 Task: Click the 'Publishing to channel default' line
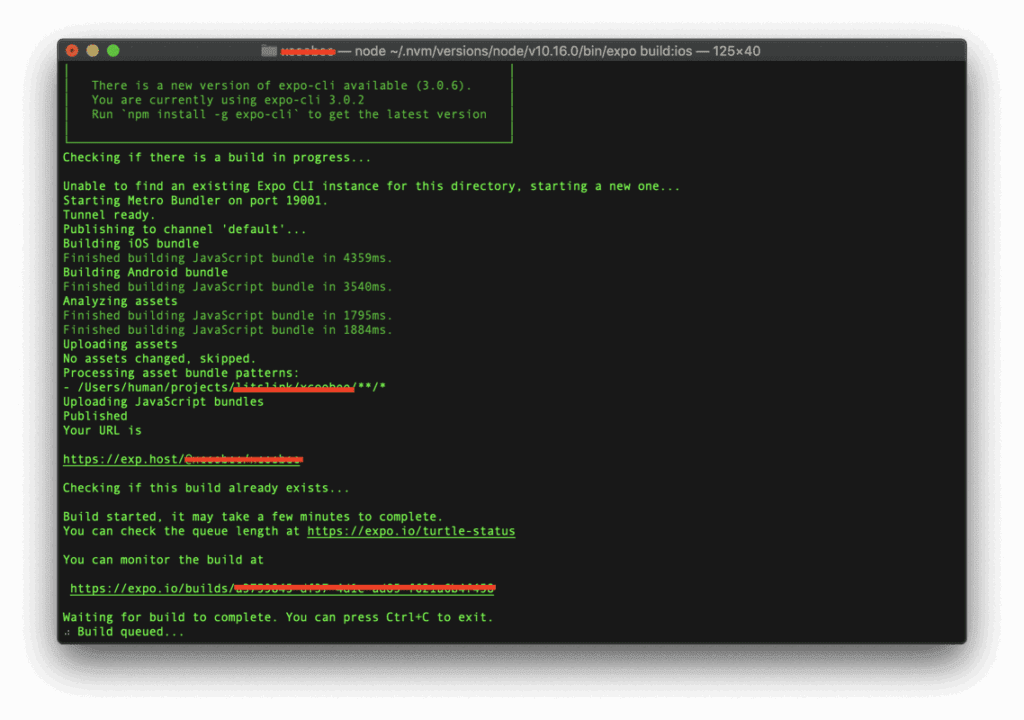184,228
